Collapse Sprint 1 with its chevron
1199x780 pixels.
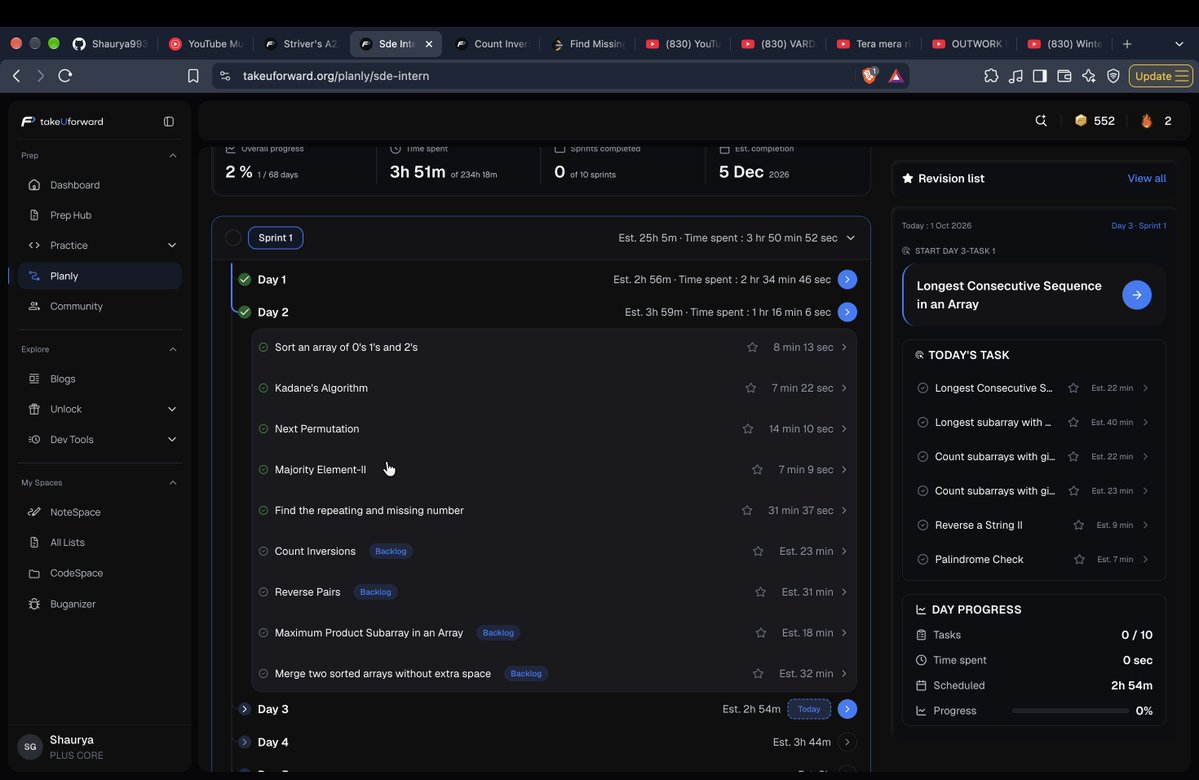[850, 238]
